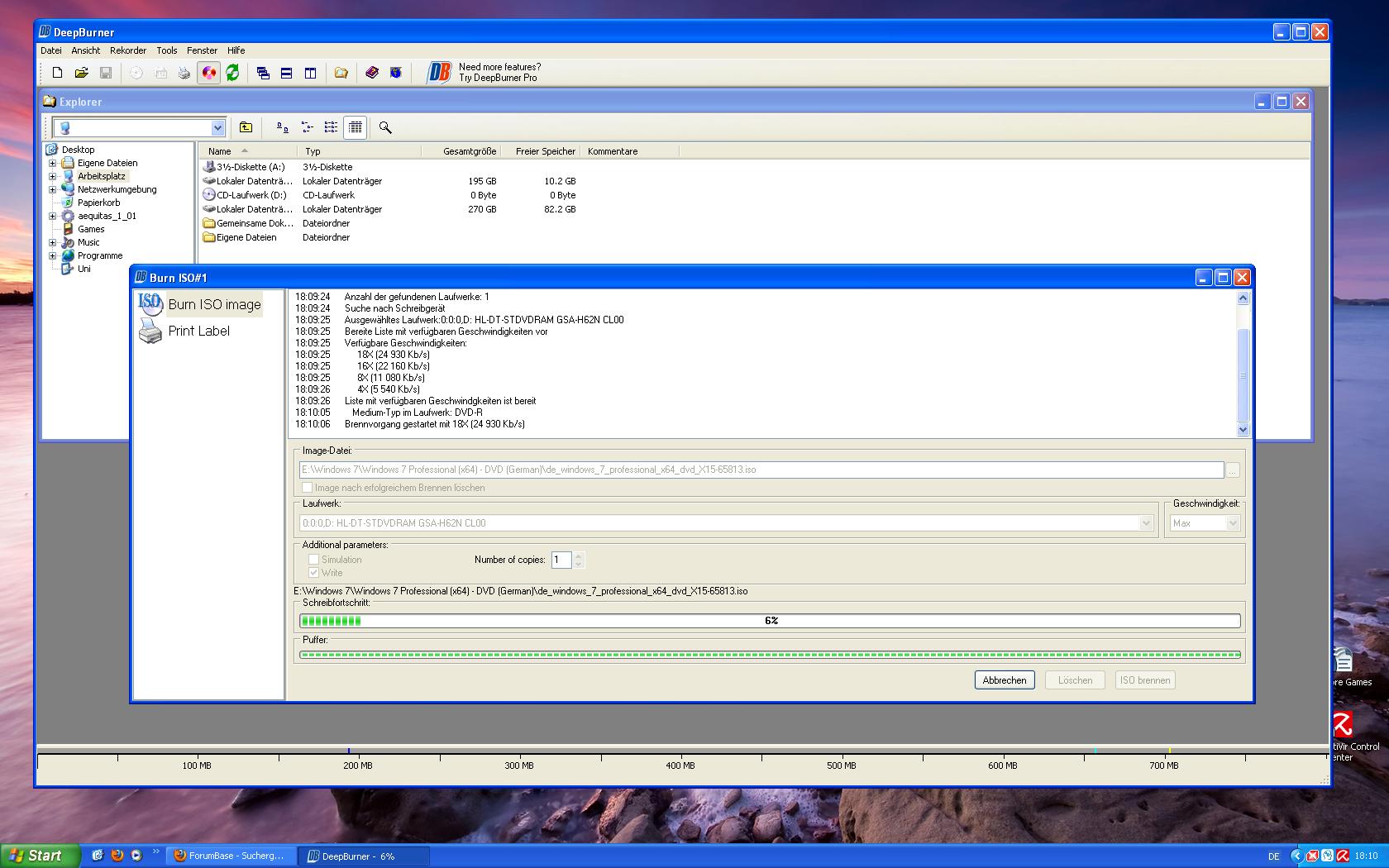Open the Explorer location dropdown
This screenshot has width=1389, height=868.
point(217,128)
